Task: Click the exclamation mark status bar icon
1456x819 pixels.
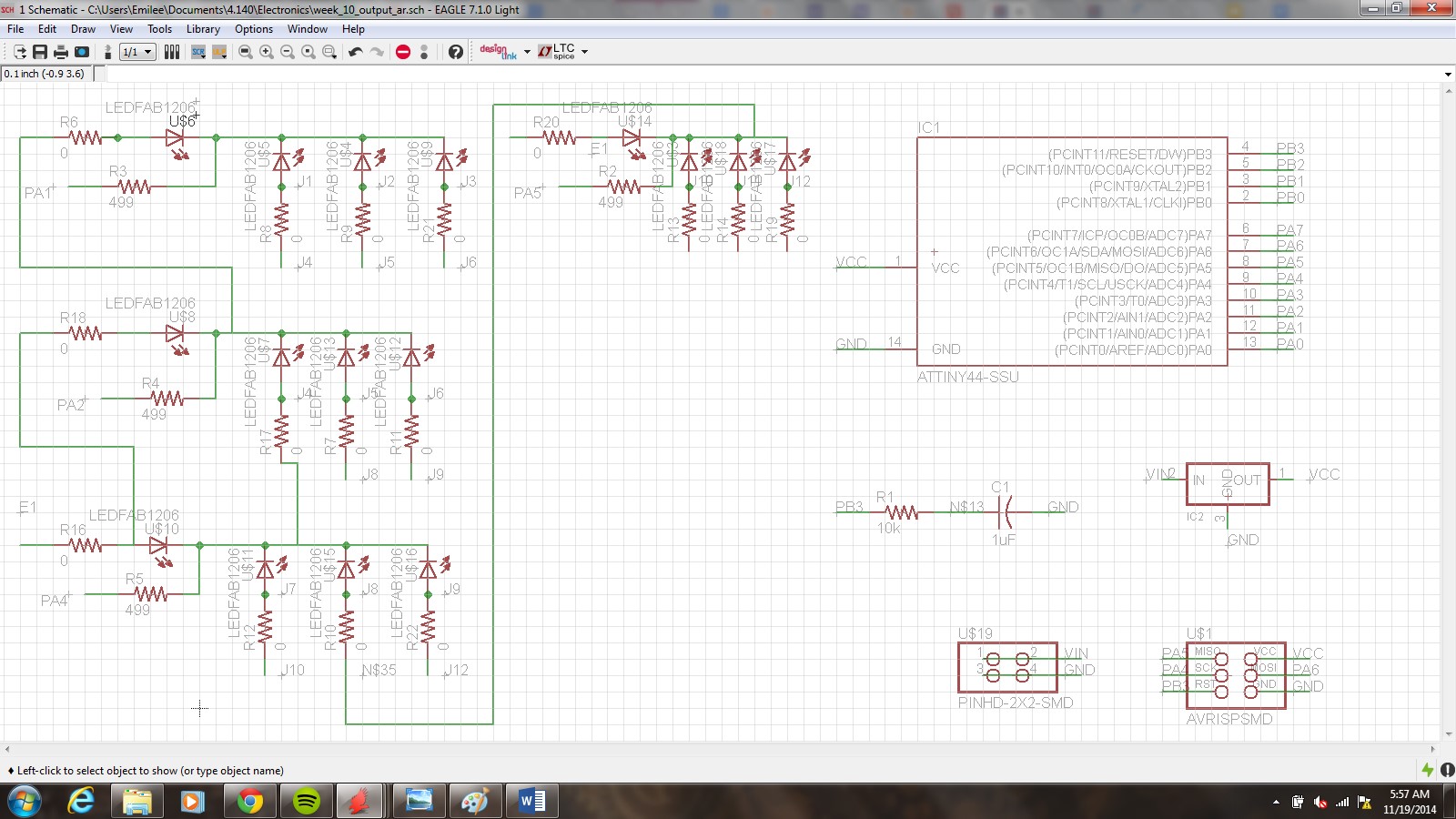Action: point(1447,770)
